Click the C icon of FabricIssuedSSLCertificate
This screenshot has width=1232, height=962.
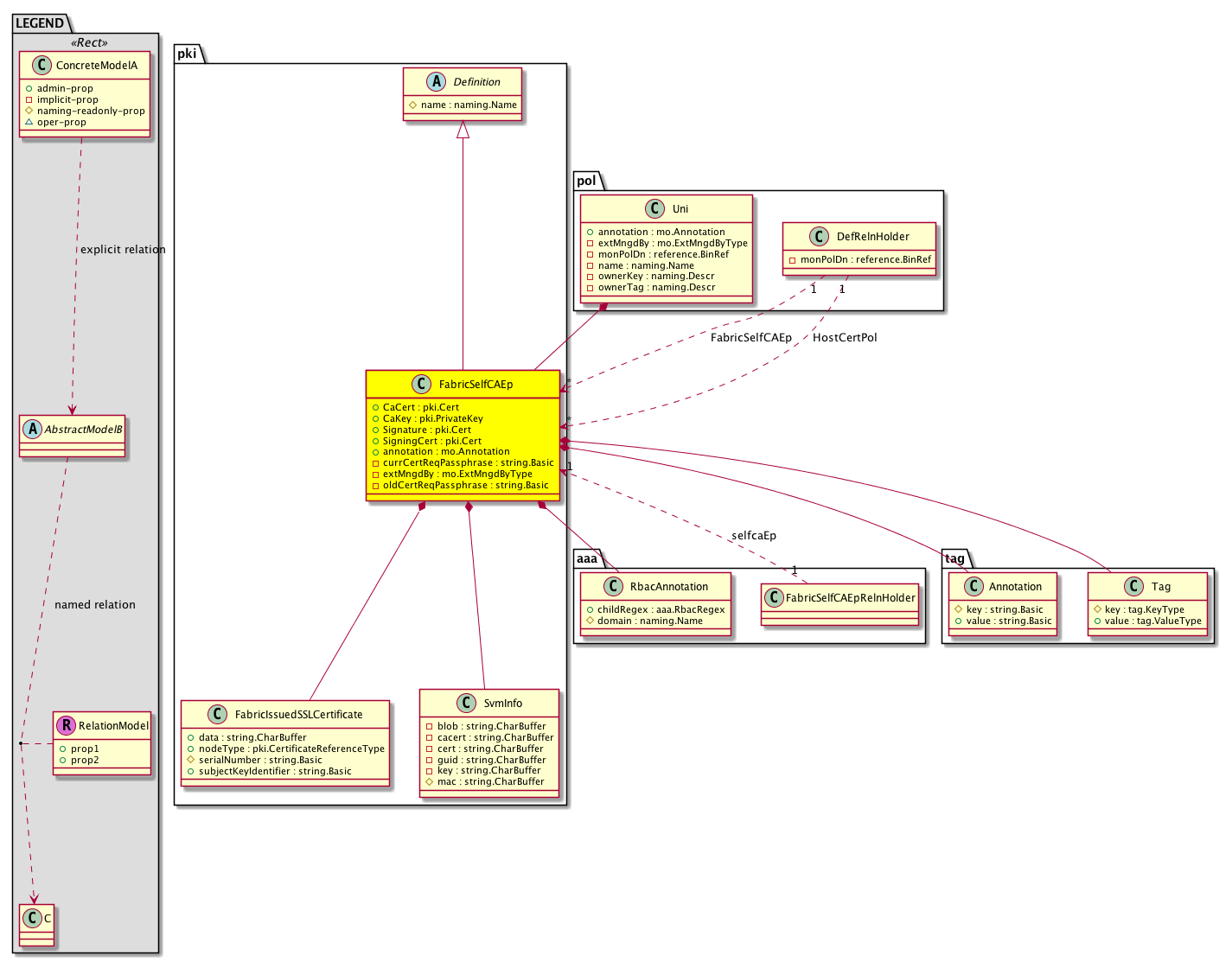coord(217,715)
